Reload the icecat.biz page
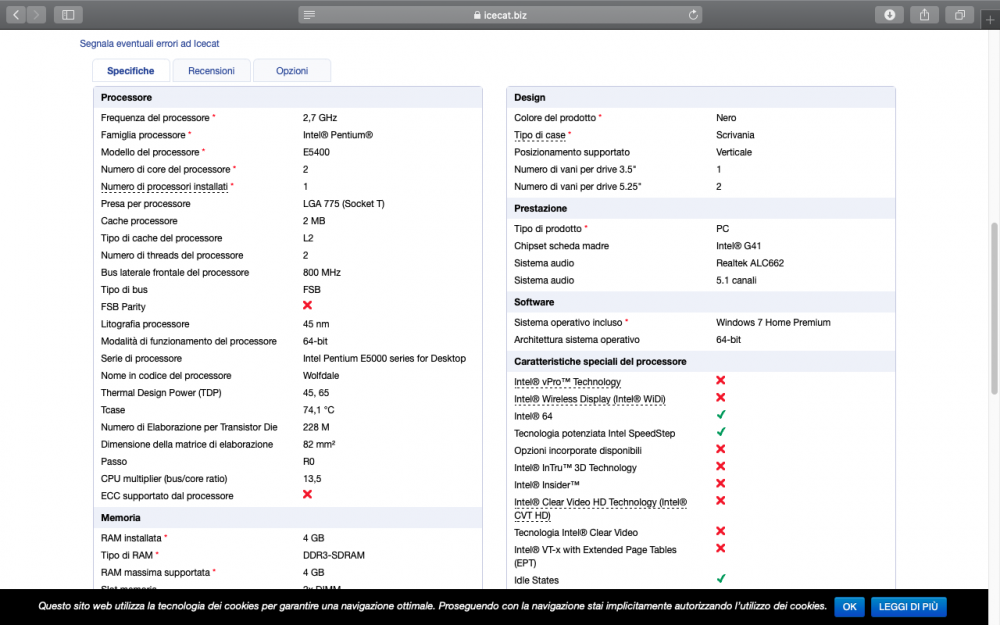Screen dimensions: 1000x625 tap(693, 15)
